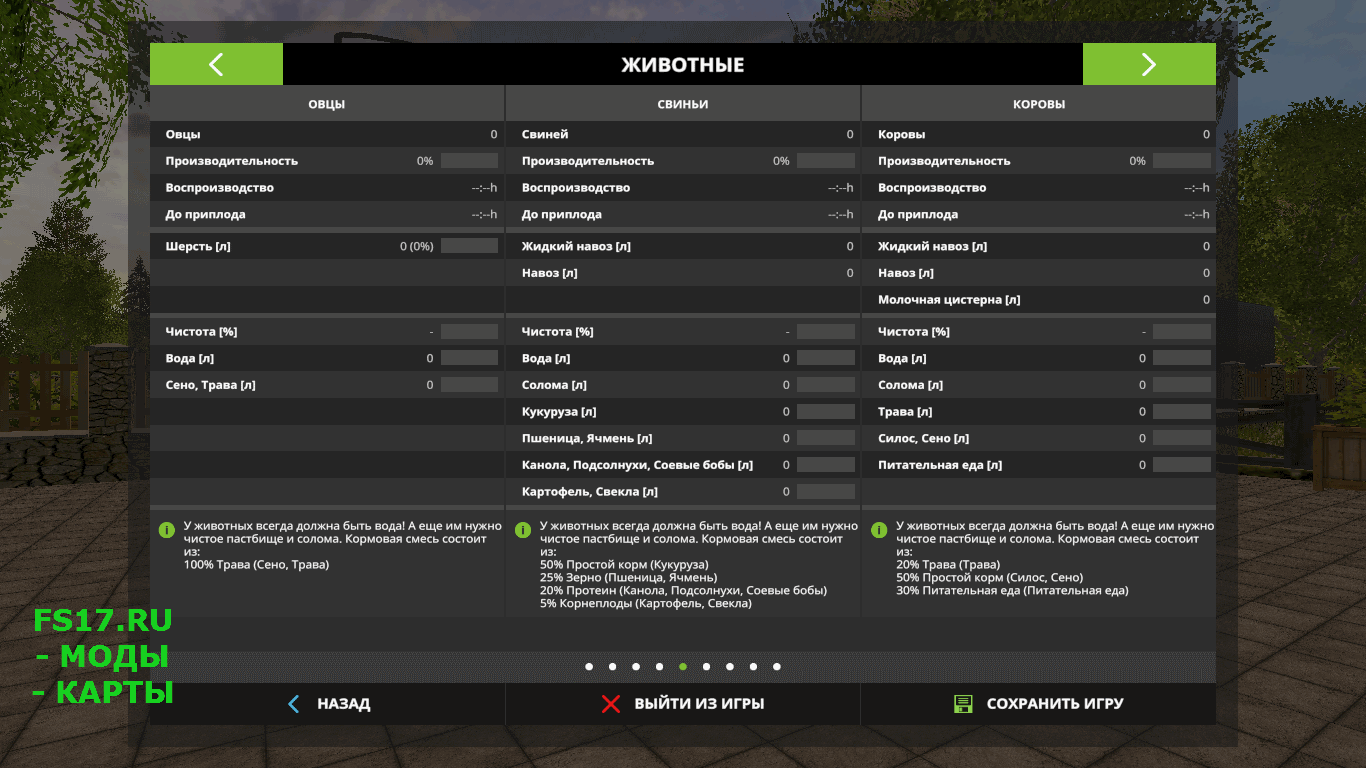Click info icon in pigs column
Image resolution: width=1366 pixels, height=768 pixels.
pyautogui.click(x=523, y=529)
